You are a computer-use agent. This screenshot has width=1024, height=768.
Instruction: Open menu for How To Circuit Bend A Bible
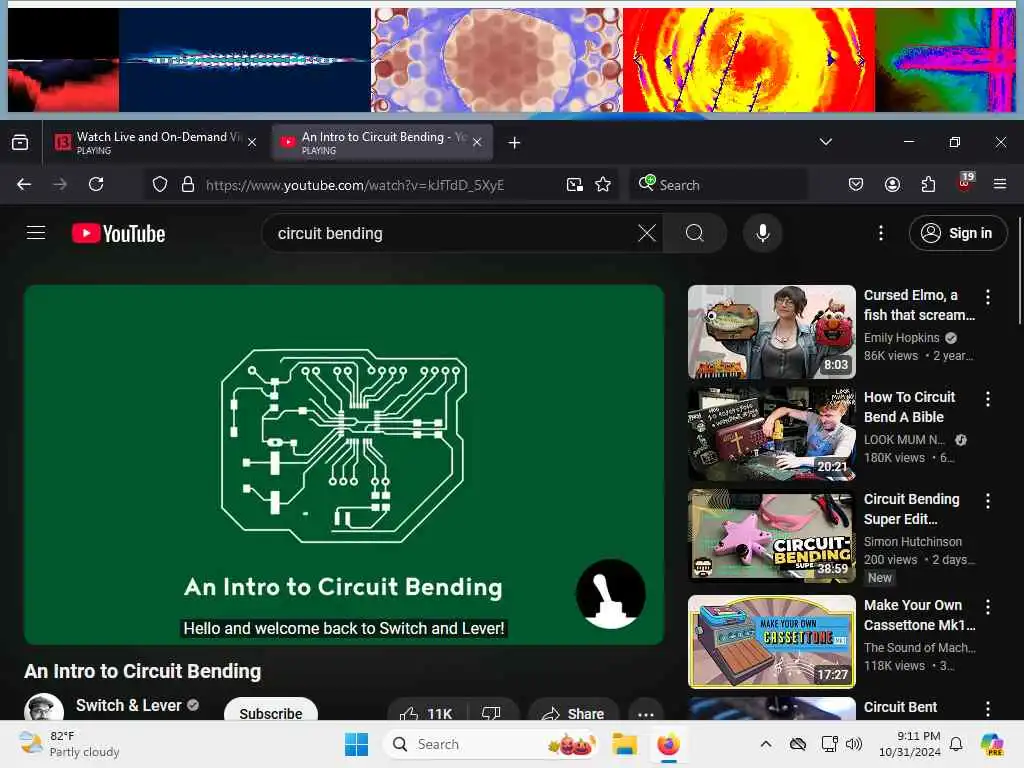tap(987, 399)
